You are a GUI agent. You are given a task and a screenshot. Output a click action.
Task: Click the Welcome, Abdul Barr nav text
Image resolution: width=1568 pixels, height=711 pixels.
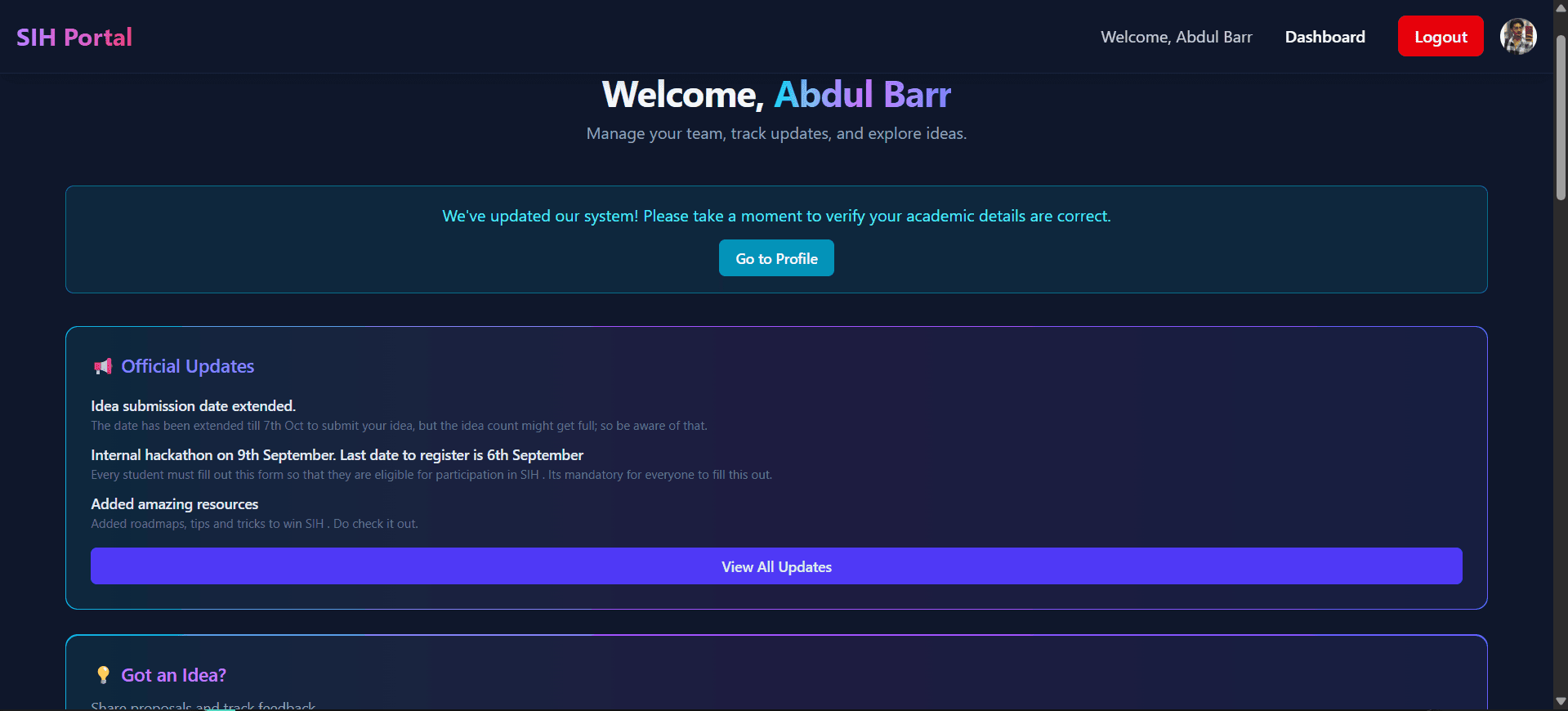tap(1176, 37)
